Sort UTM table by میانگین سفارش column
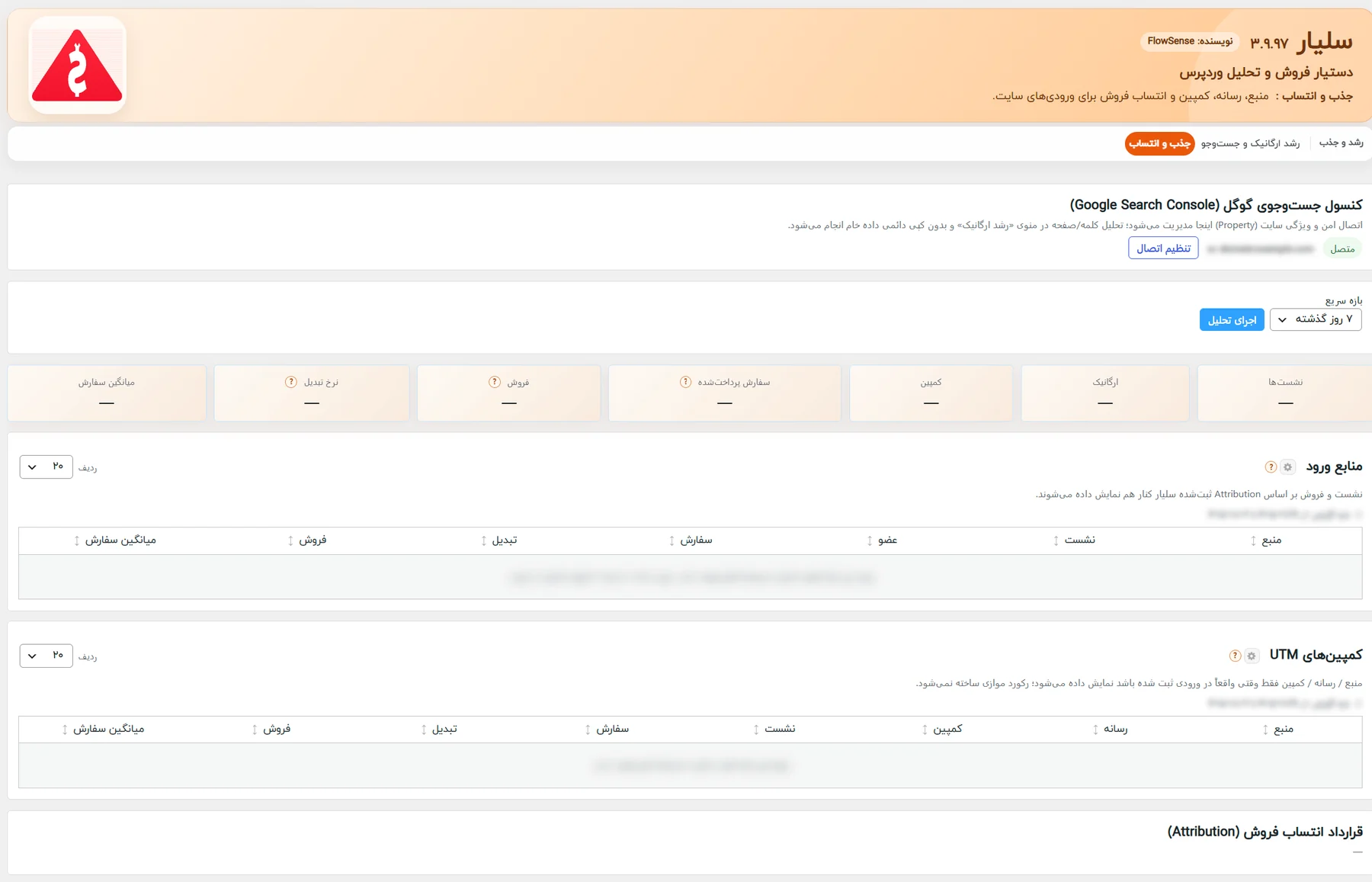1372x882 pixels. [104, 730]
